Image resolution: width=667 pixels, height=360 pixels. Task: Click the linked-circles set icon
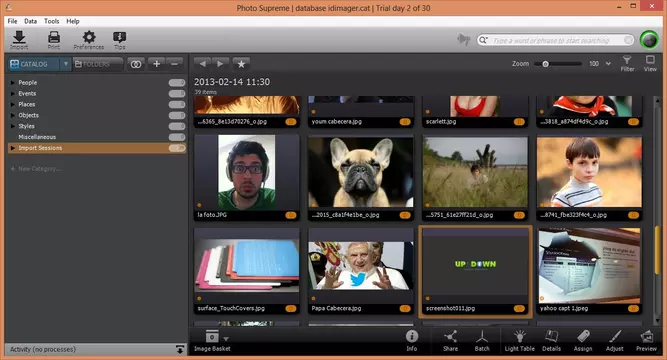tap(136, 64)
